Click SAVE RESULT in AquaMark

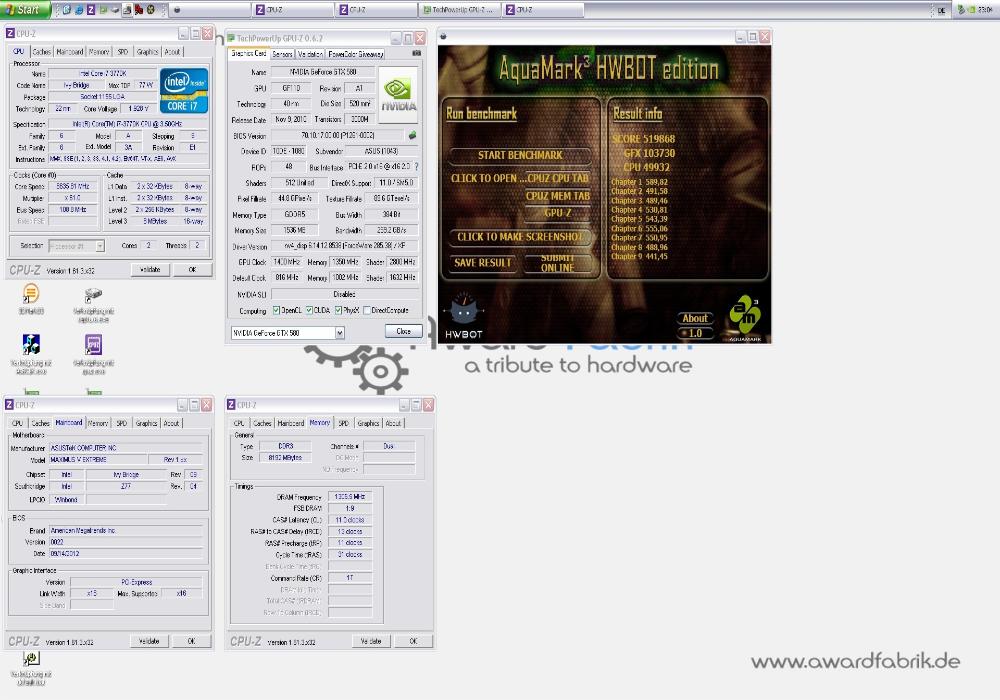point(483,262)
